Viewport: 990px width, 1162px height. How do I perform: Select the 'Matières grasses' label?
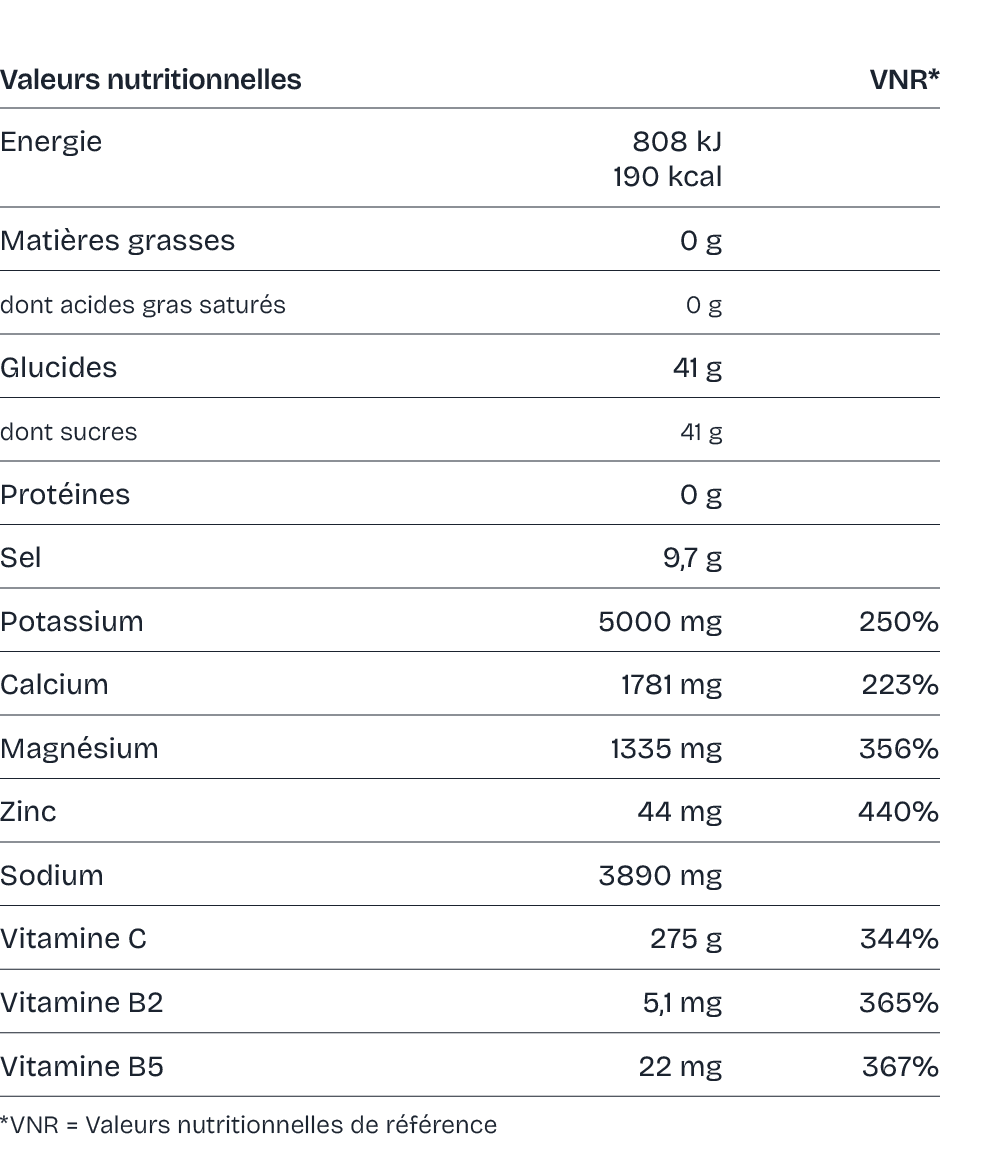(x=117, y=241)
